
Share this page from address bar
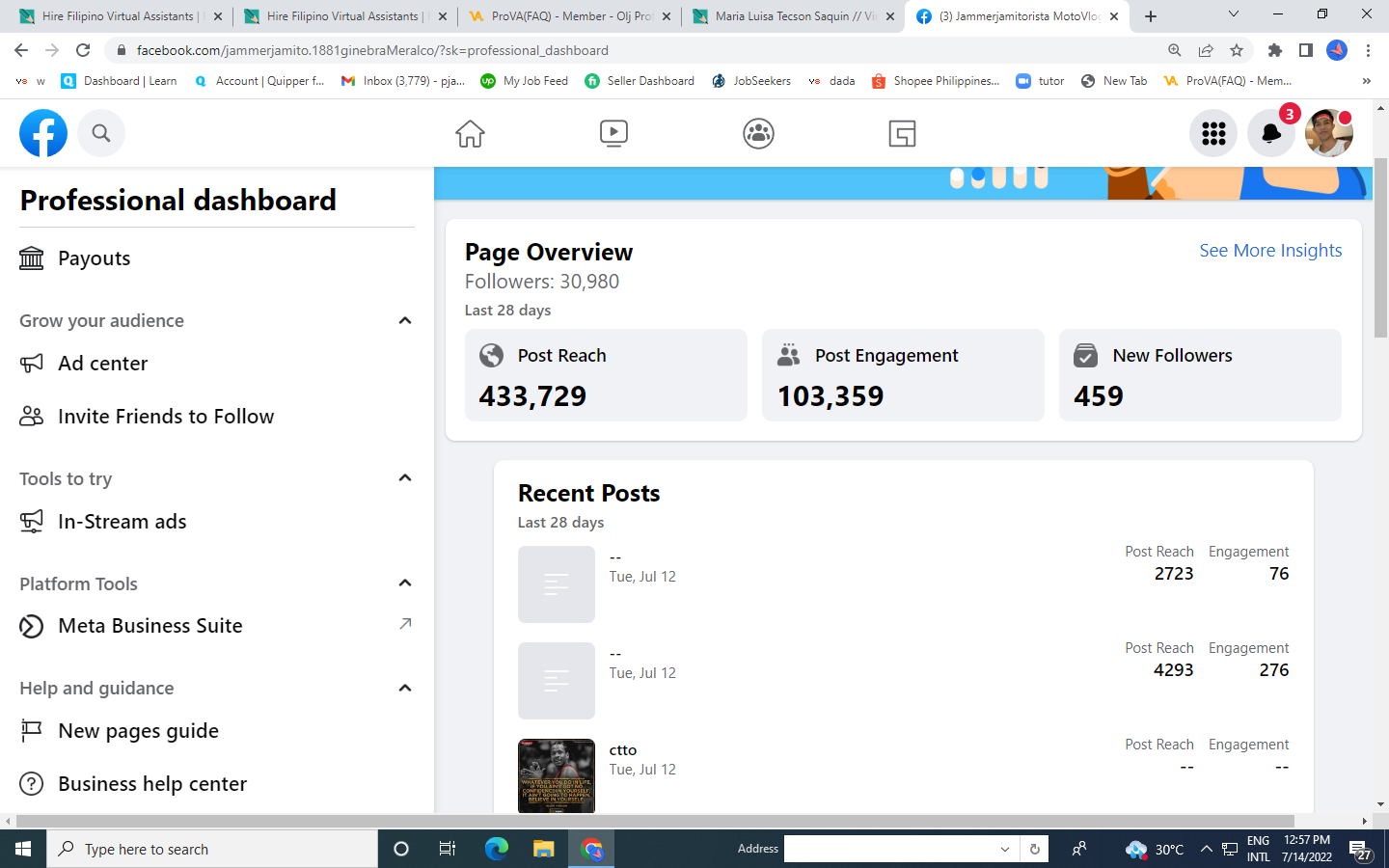(x=1206, y=50)
